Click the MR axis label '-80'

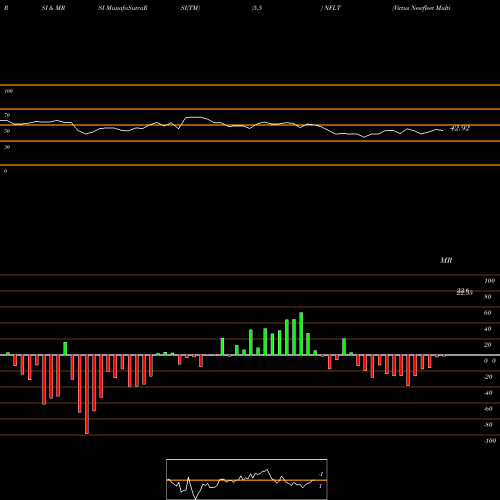pos(488,425)
